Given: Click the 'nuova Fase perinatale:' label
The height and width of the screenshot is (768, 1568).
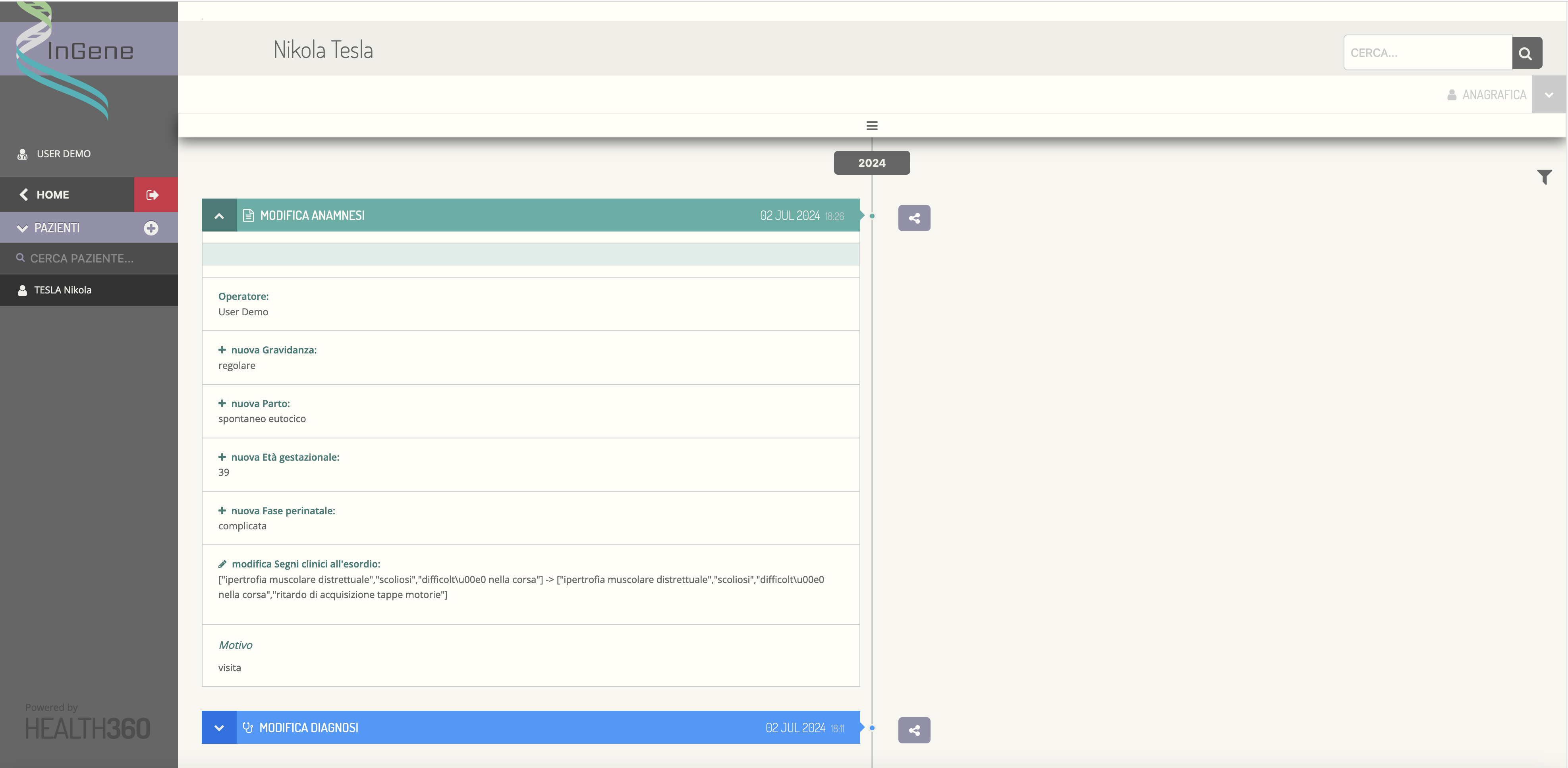Looking at the screenshot, I should tap(283, 511).
